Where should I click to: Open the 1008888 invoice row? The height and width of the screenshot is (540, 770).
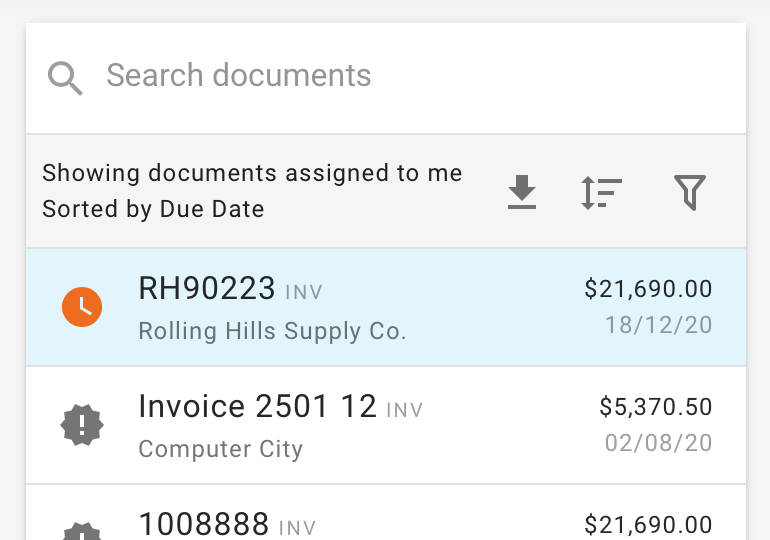point(386,513)
